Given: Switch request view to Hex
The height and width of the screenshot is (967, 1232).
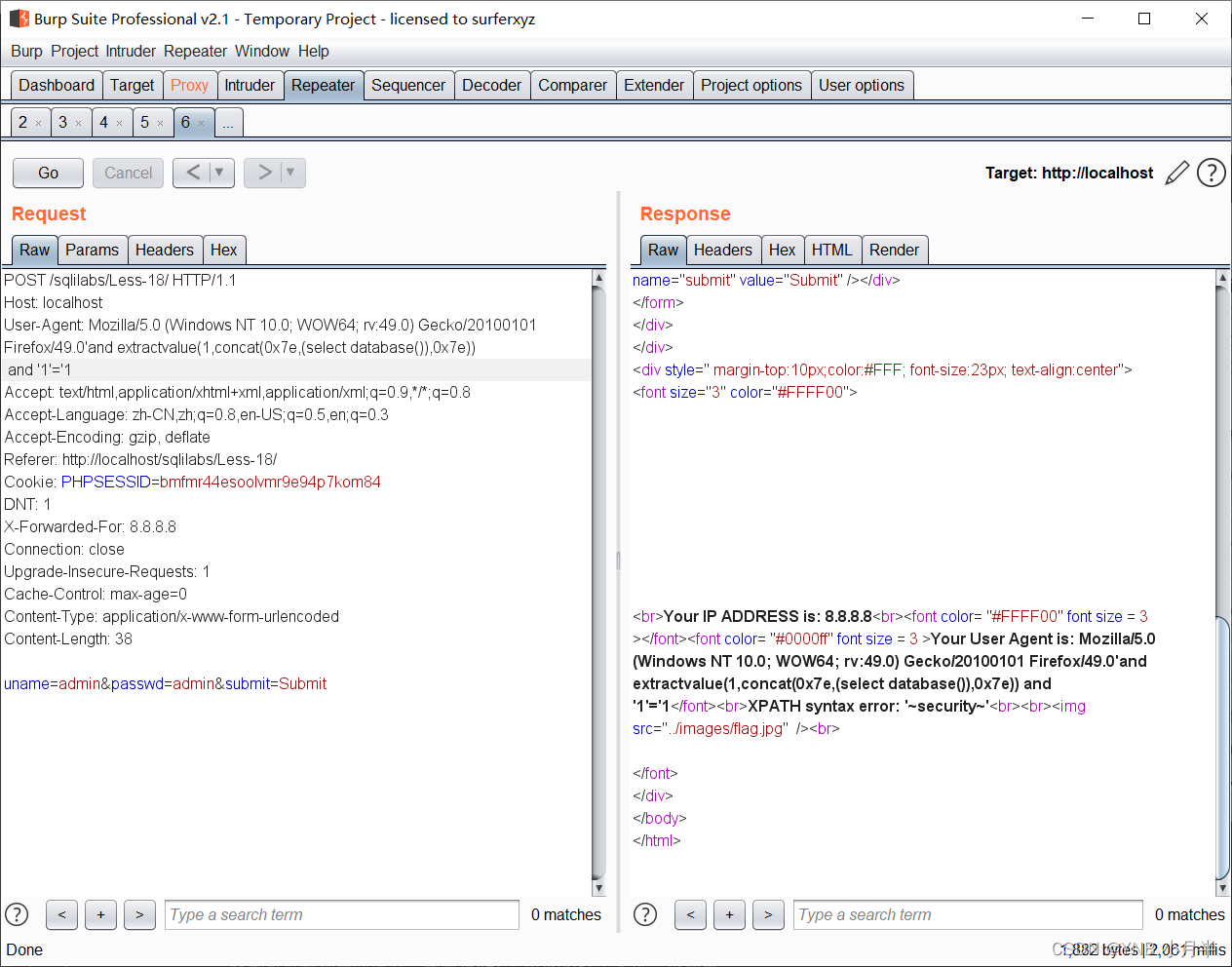Looking at the screenshot, I should coord(223,250).
